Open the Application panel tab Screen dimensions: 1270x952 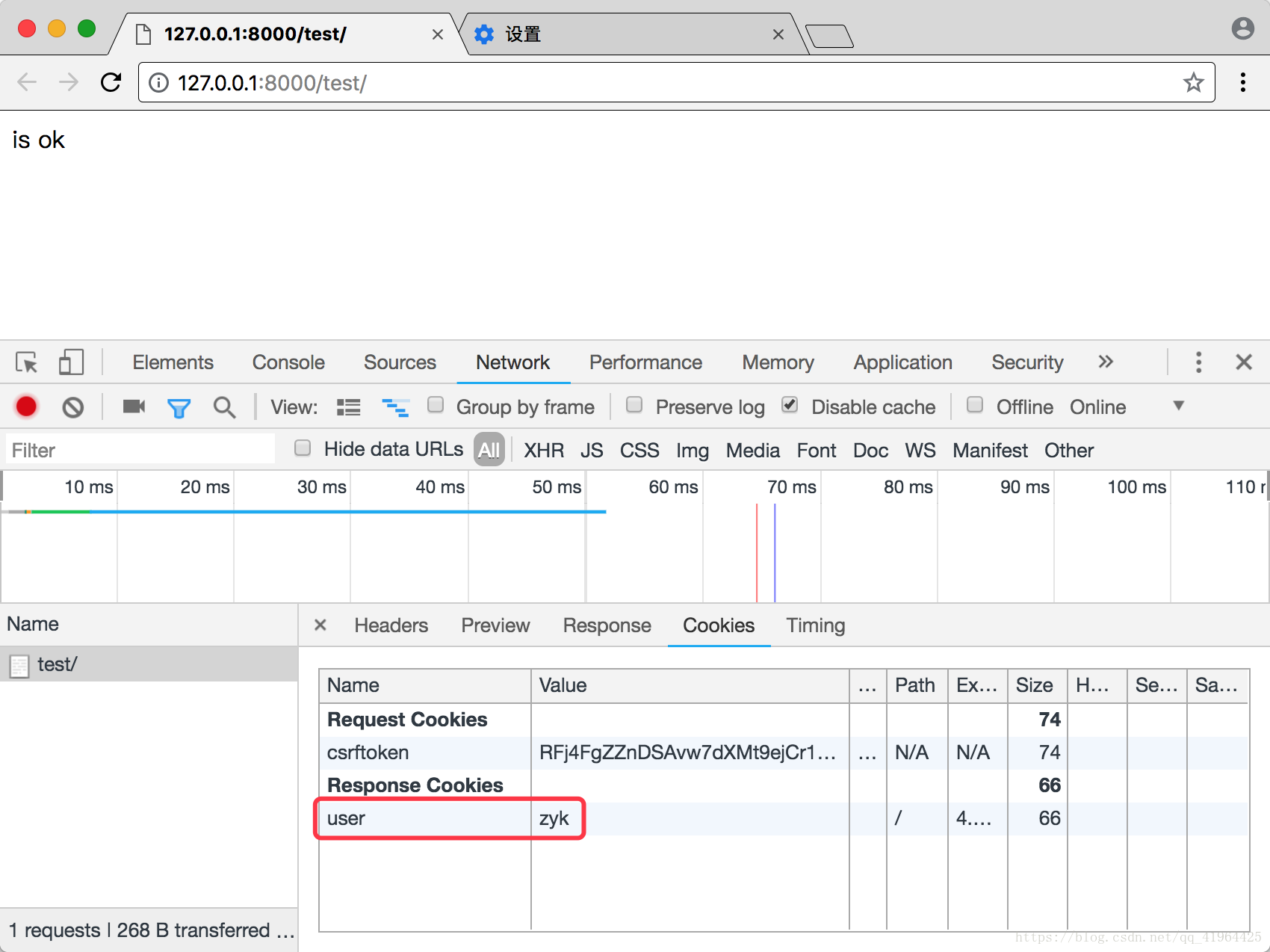(902, 362)
